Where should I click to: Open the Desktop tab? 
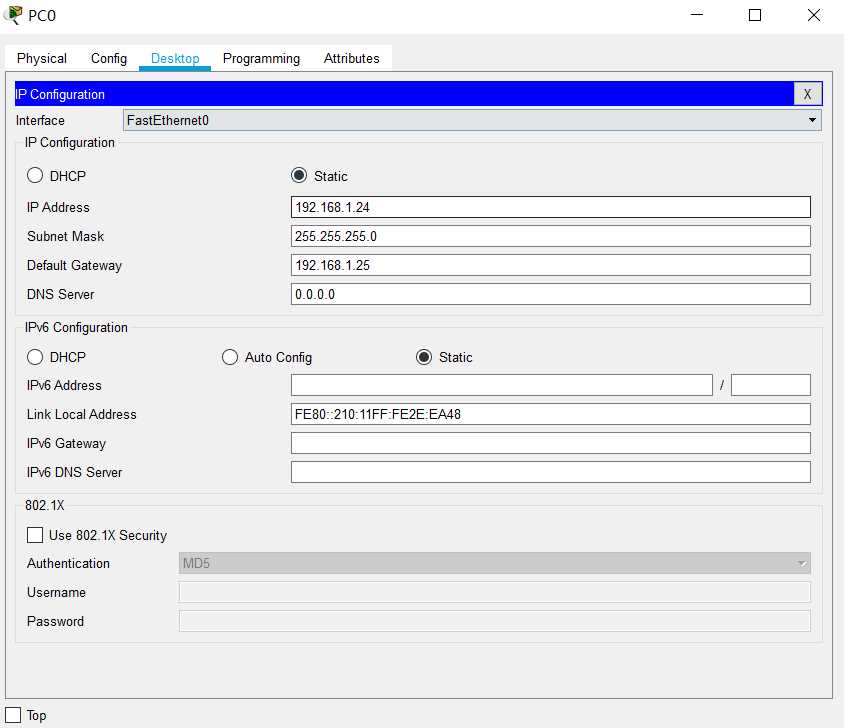(175, 58)
